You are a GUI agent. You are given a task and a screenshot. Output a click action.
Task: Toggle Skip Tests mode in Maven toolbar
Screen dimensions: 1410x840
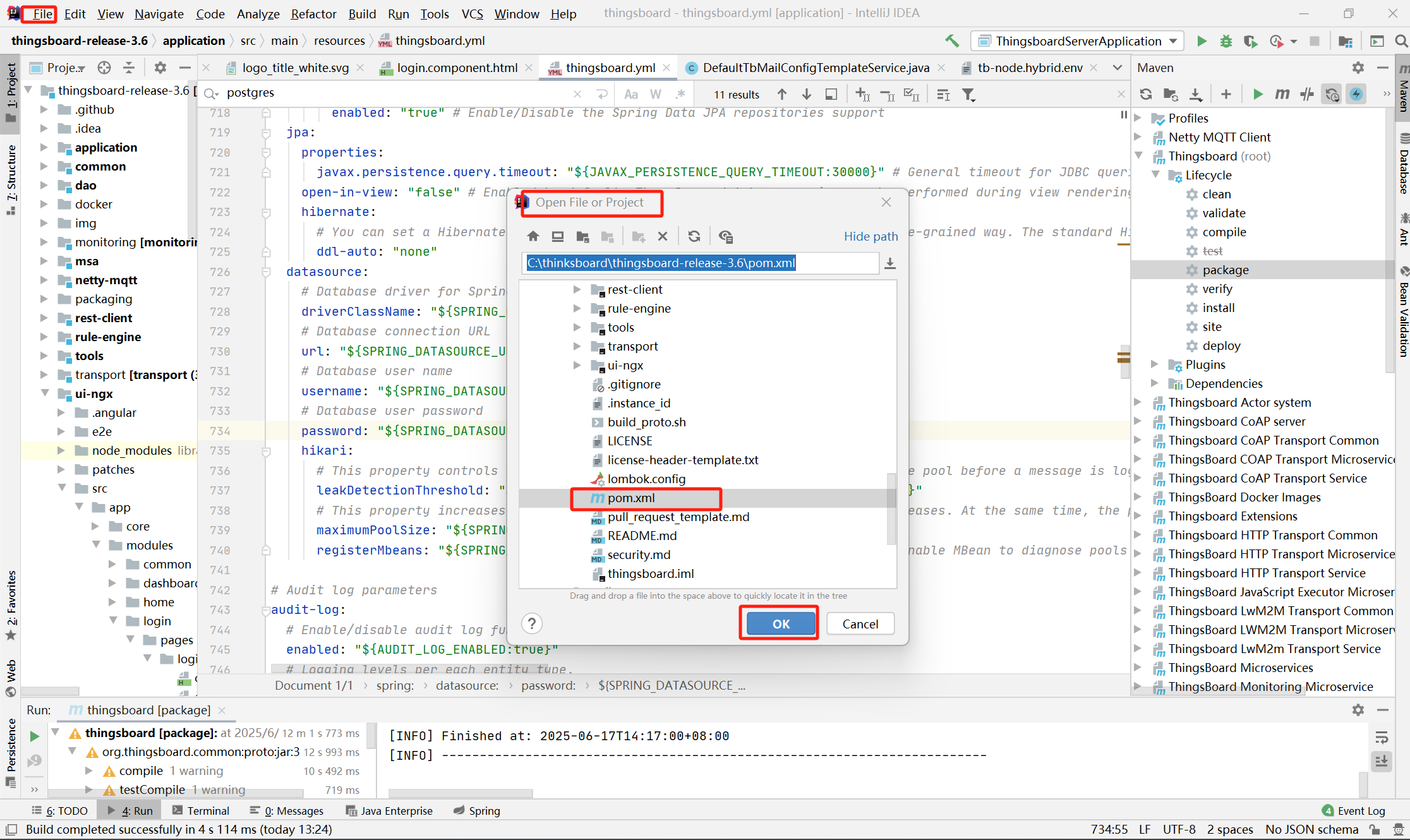tap(1356, 94)
